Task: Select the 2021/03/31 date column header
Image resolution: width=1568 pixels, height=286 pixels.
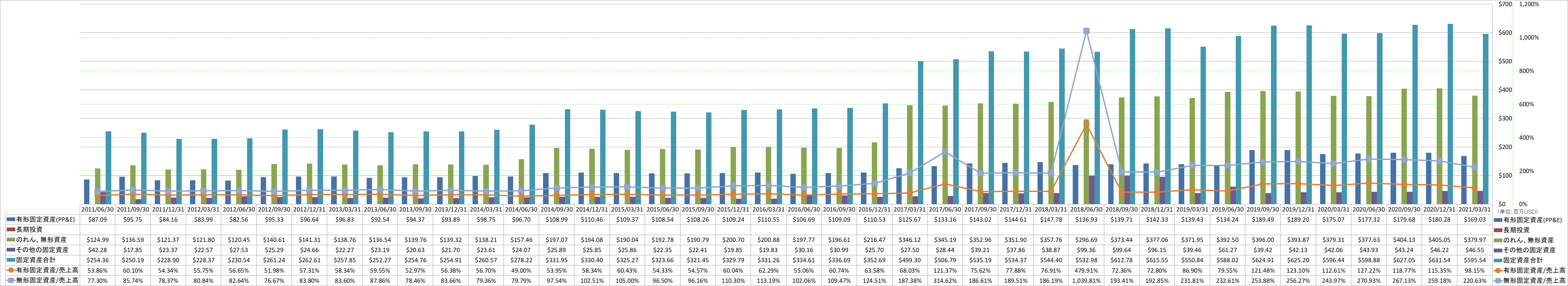Action: (1475, 209)
